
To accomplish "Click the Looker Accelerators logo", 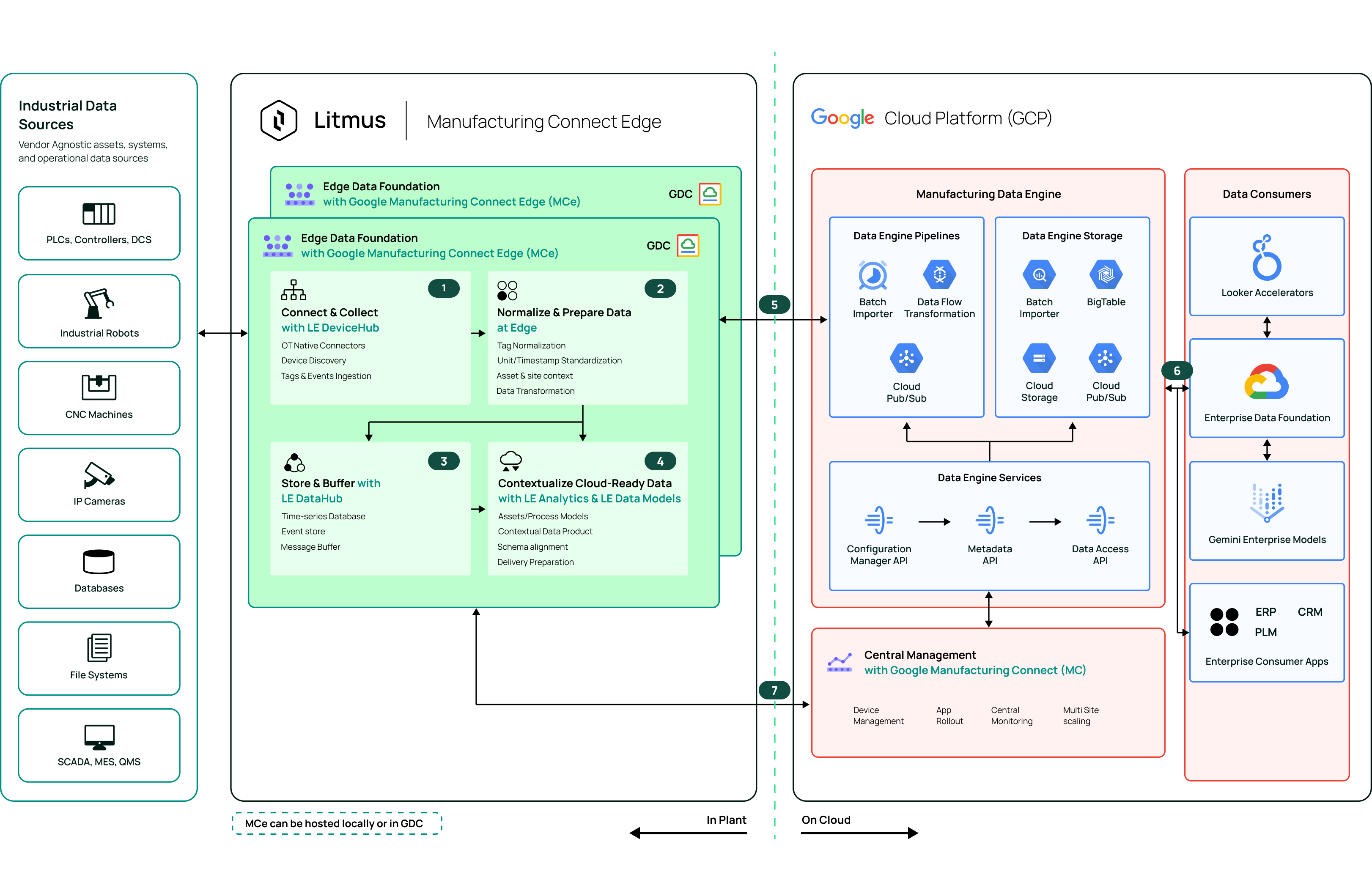I will 1267,257.
